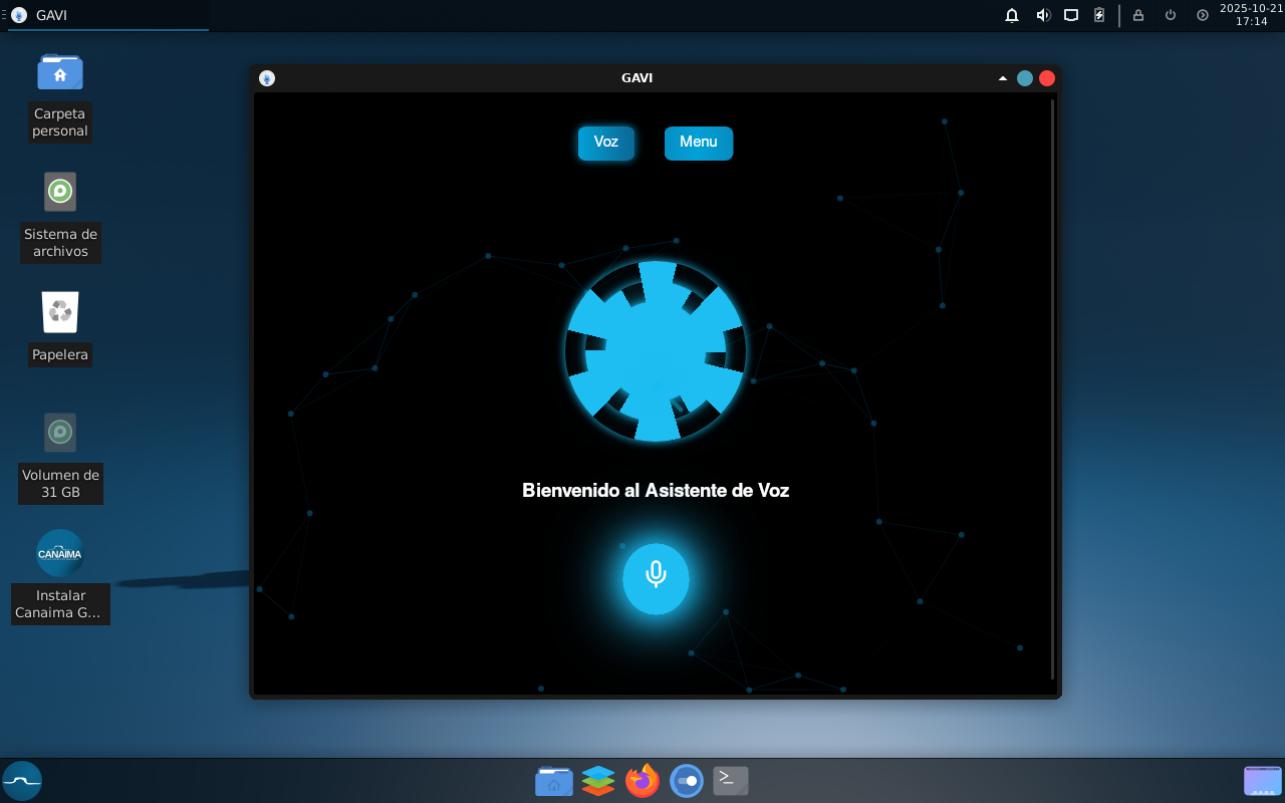Roll up window with title bar arrow

(x=1002, y=78)
